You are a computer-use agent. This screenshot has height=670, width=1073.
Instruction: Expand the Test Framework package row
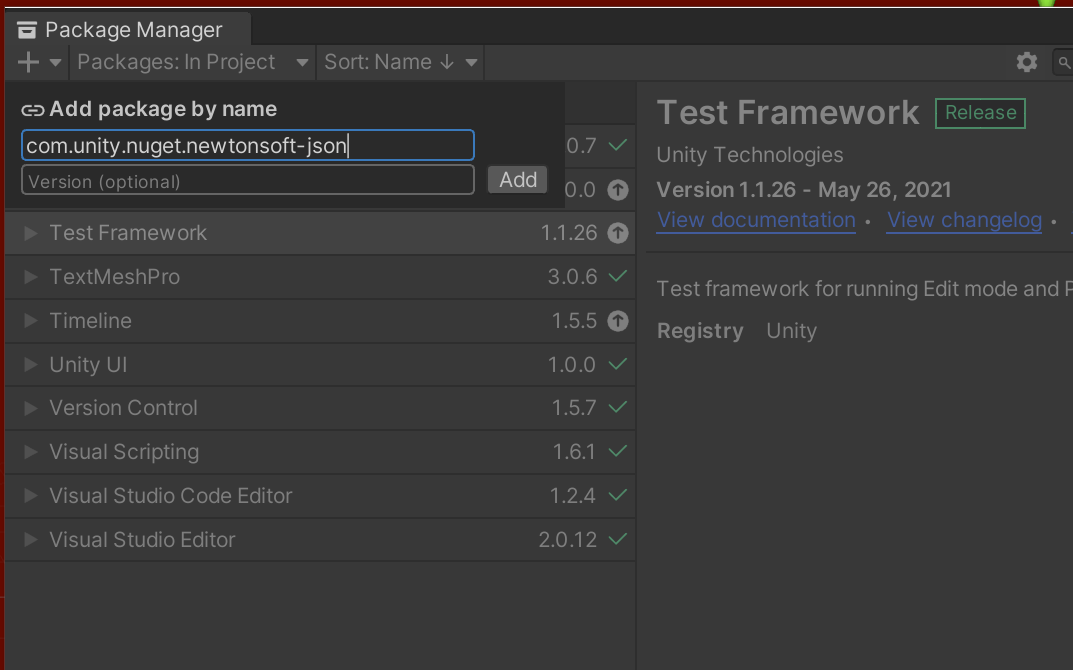click(x=30, y=233)
